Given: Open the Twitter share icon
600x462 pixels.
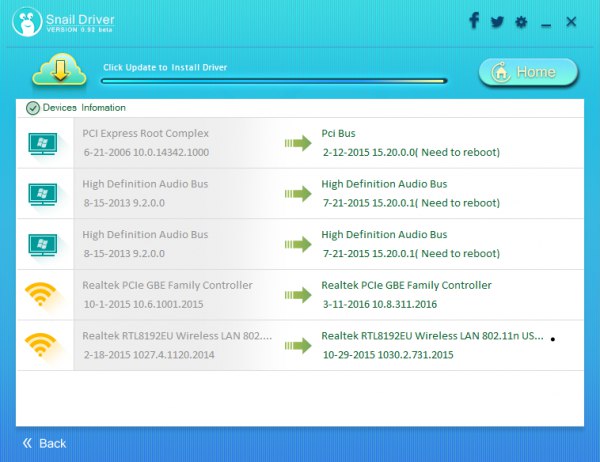Looking at the screenshot, I should coord(497,22).
